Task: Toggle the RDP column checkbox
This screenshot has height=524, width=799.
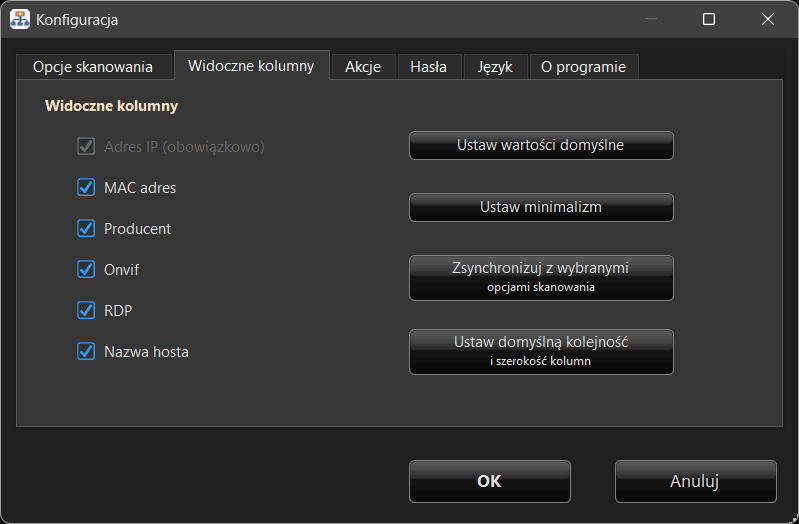Action: pos(86,310)
